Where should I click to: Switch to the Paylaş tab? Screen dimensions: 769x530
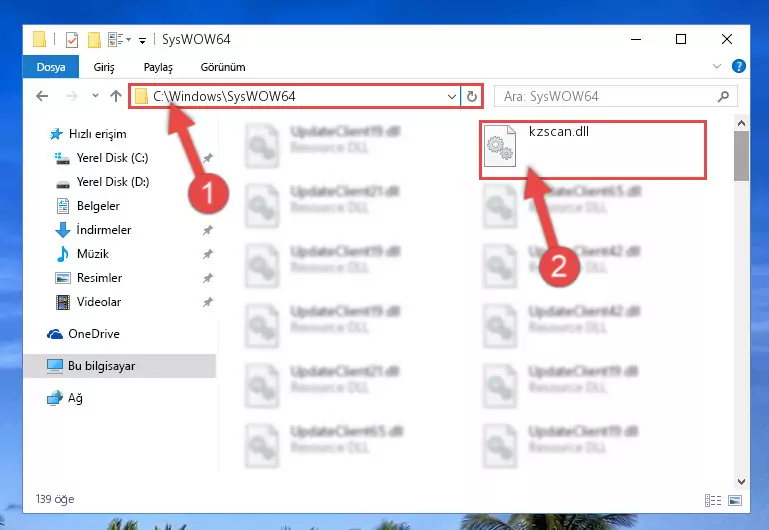[158, 67]
